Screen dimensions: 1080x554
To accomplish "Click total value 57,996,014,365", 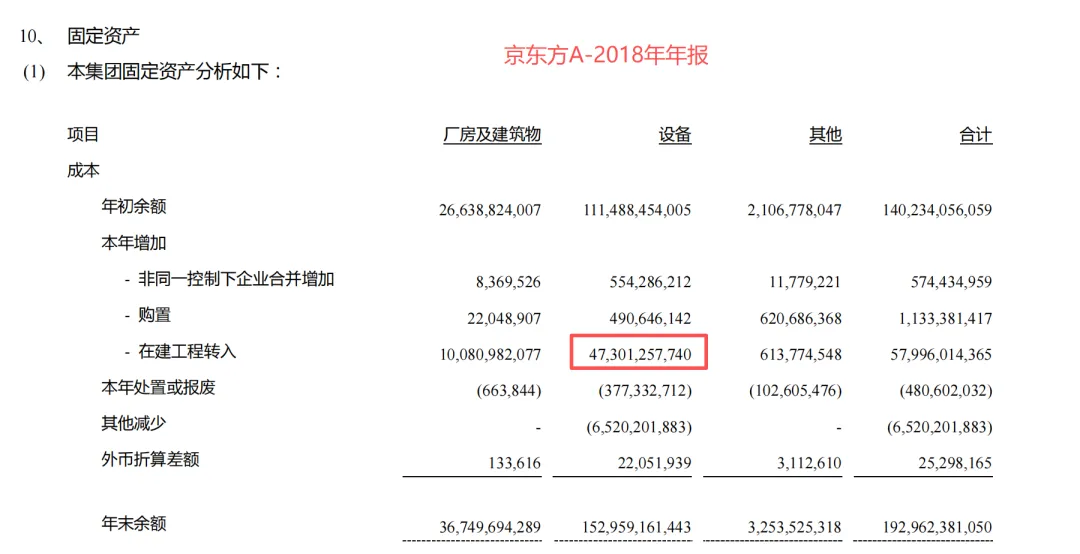I will [942, 354].
